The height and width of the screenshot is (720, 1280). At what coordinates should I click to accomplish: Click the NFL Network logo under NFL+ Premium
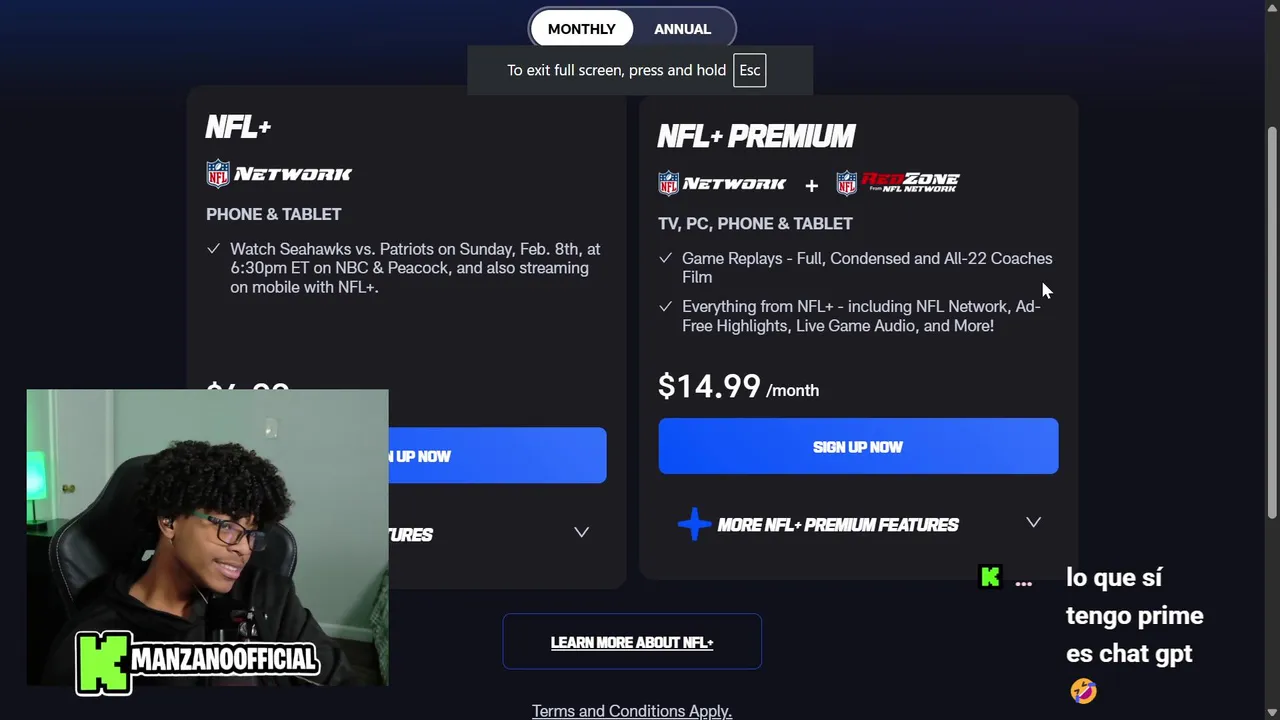(x=722, y=184)
